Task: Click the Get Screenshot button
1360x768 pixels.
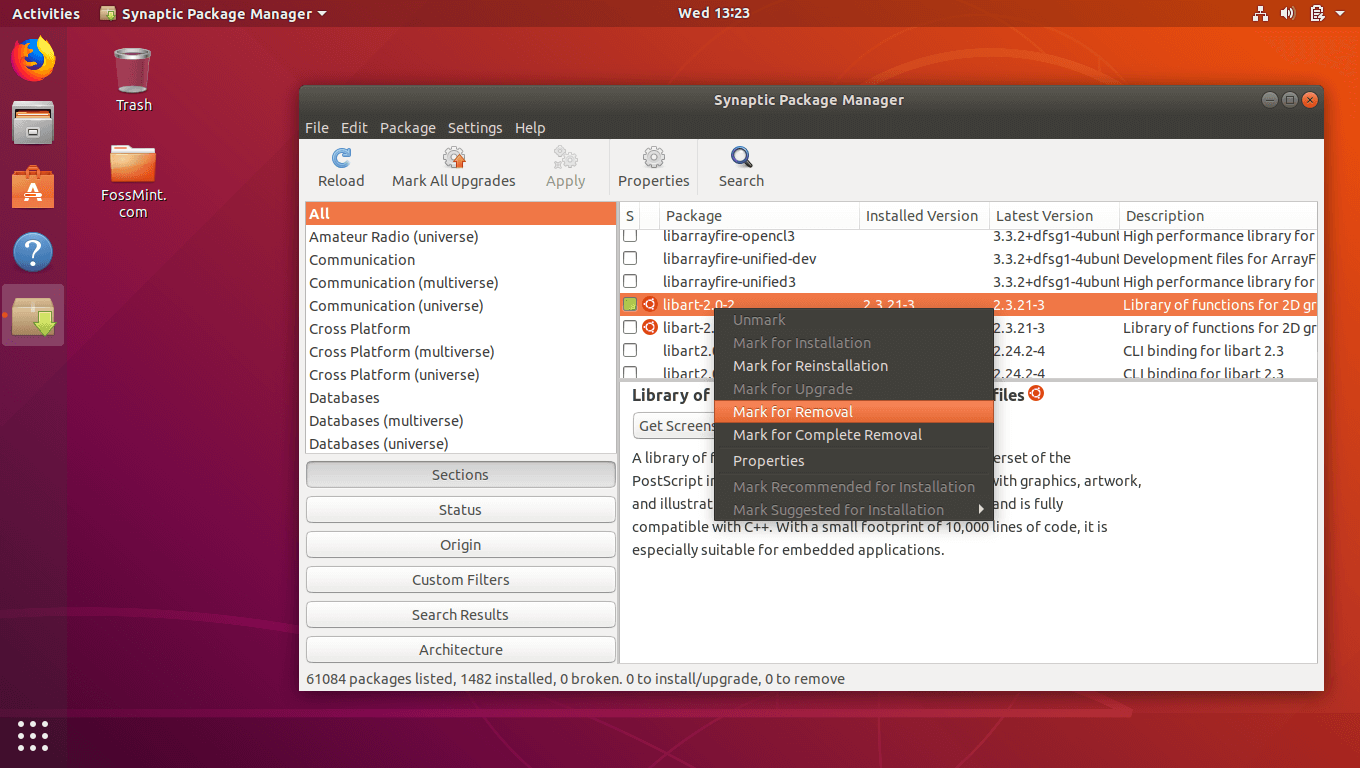Action: click(674, 426)
